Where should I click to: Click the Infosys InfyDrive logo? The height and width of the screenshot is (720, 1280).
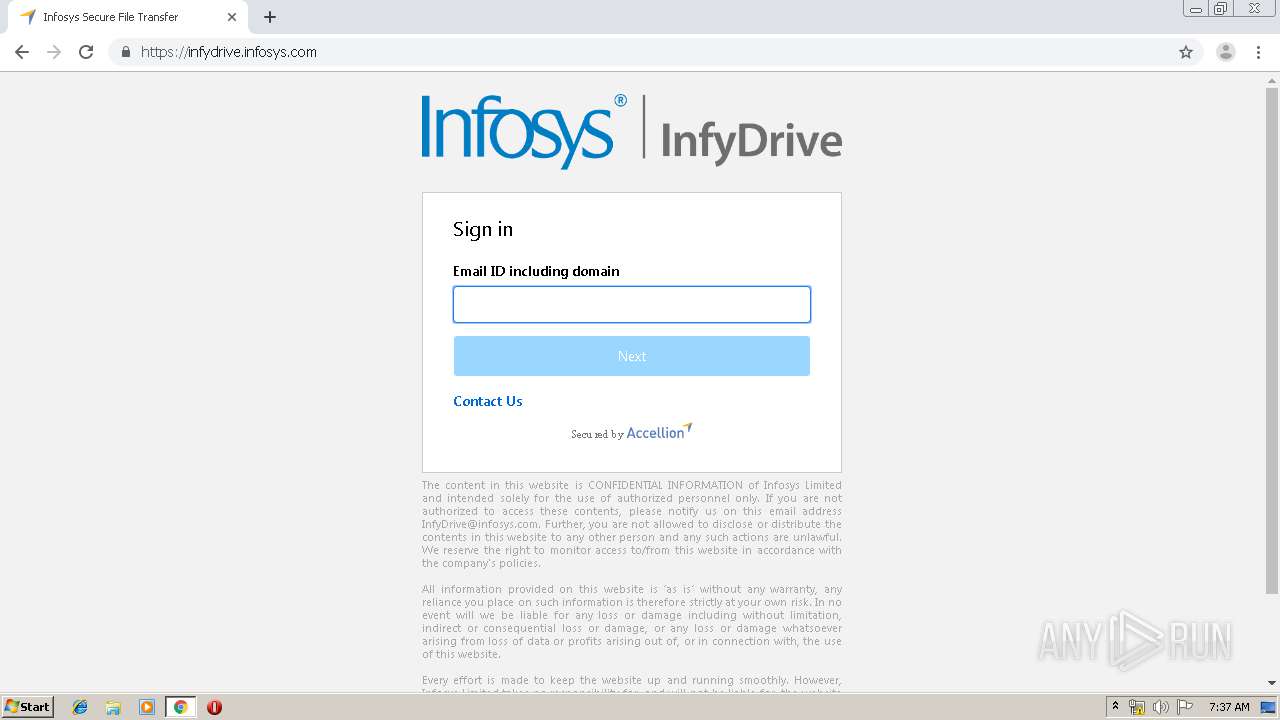pos(632,130)
